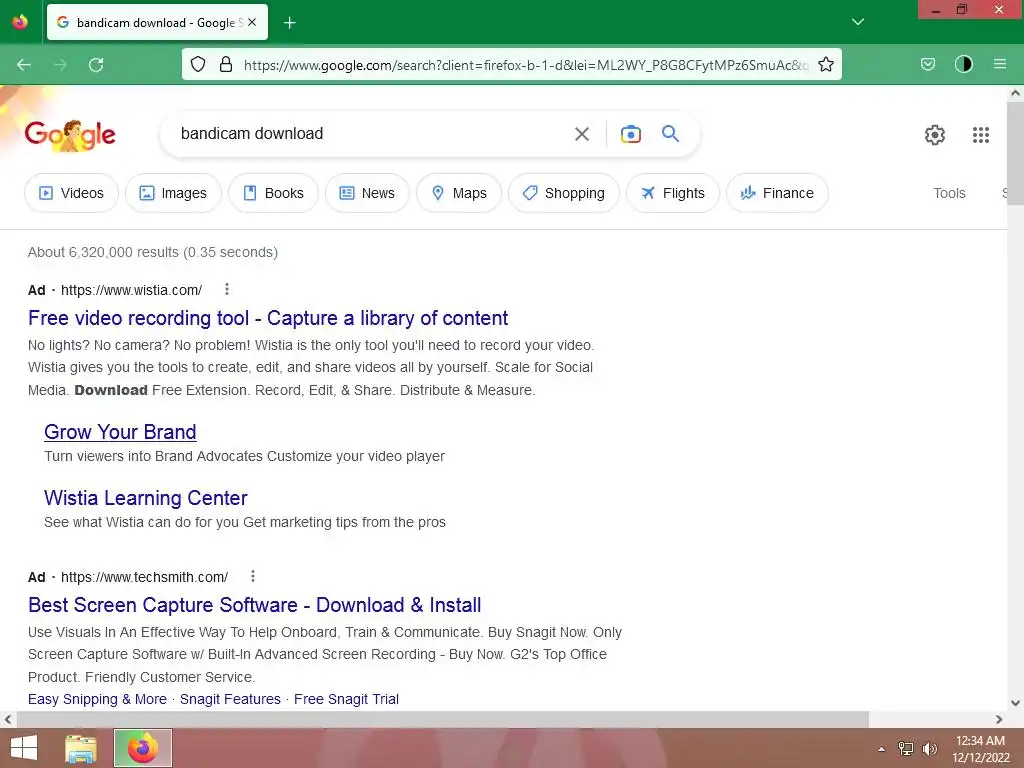Run the search with the magnifier icon

click(670, 133)
